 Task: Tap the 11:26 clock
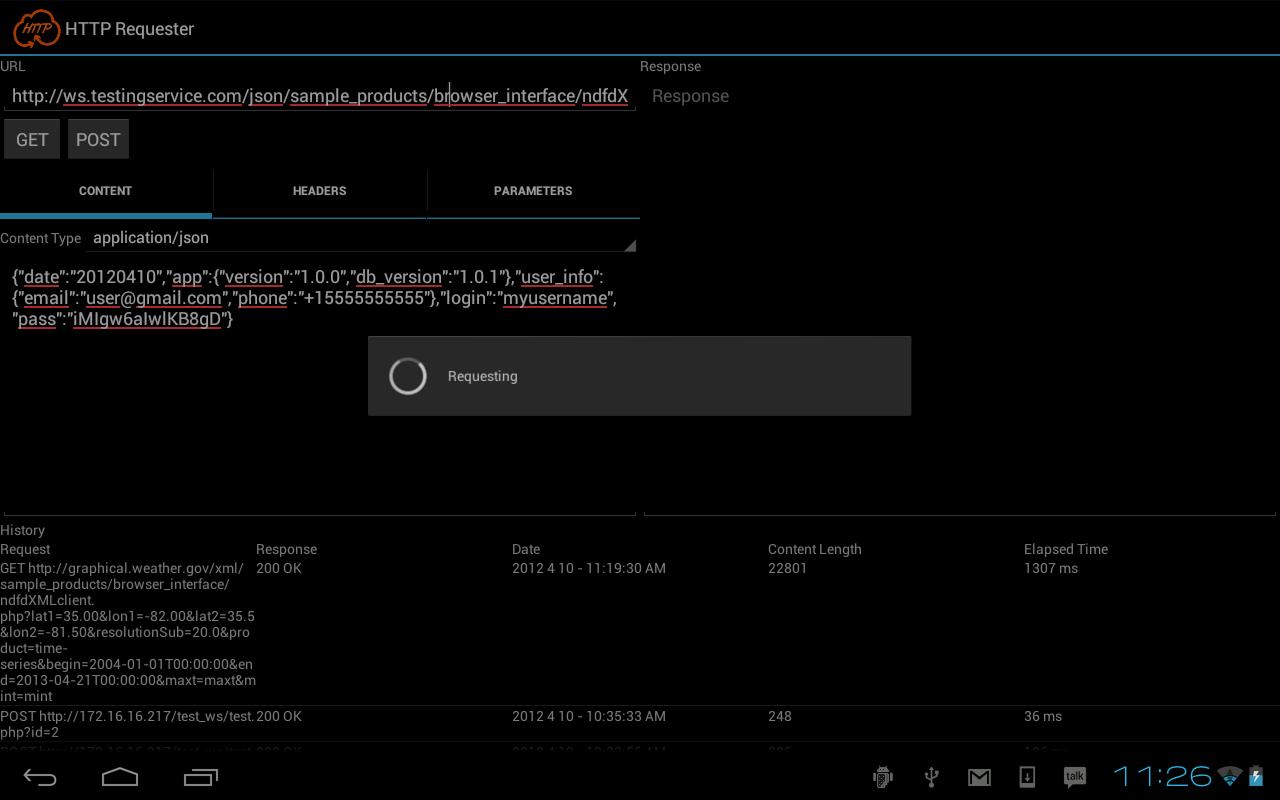(1162, 776)
